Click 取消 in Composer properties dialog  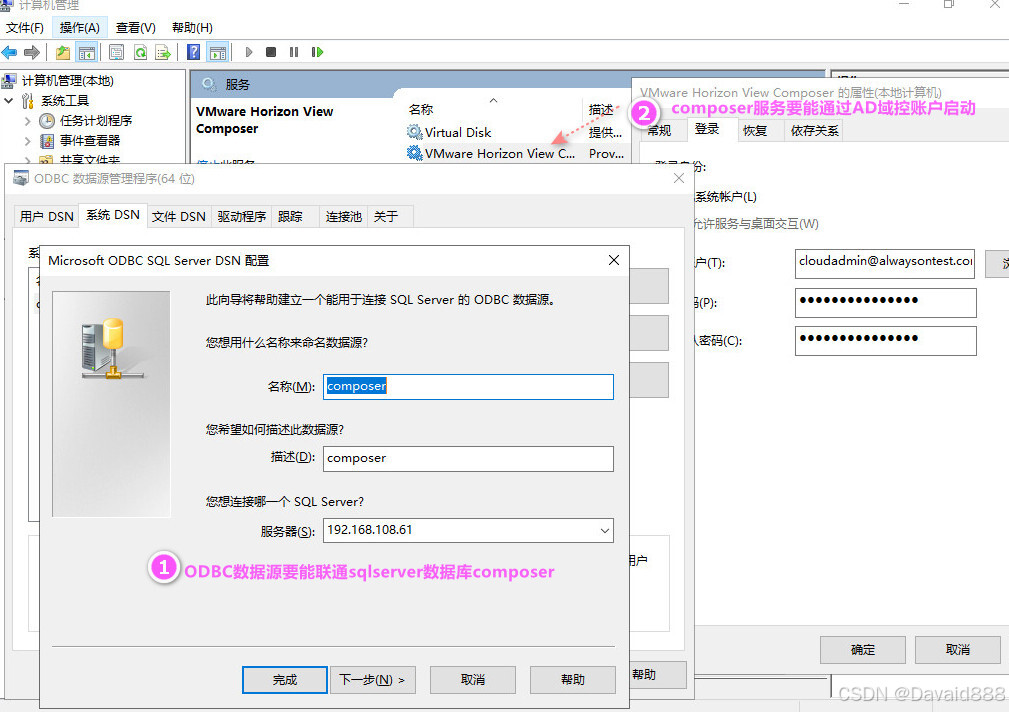958,650
